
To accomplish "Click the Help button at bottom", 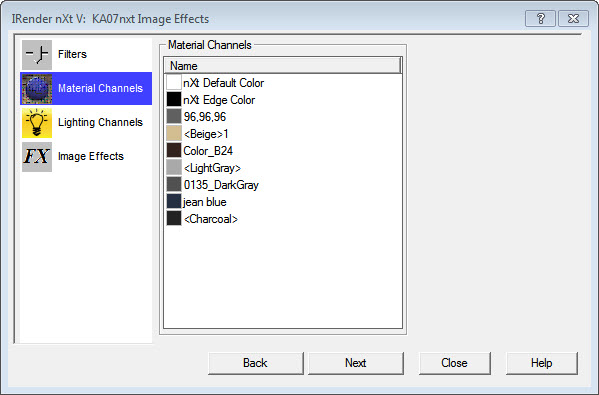I will (x=542, y=363).
